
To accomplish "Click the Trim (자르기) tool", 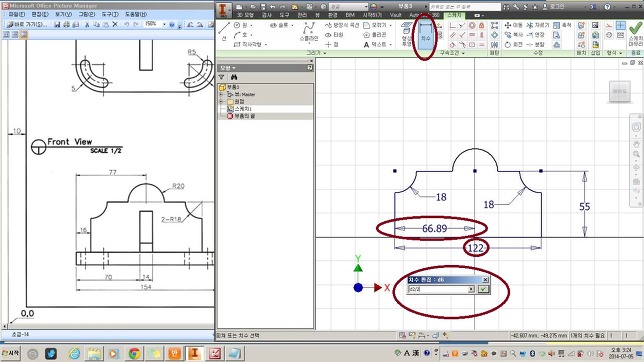I will coord(538,25).
